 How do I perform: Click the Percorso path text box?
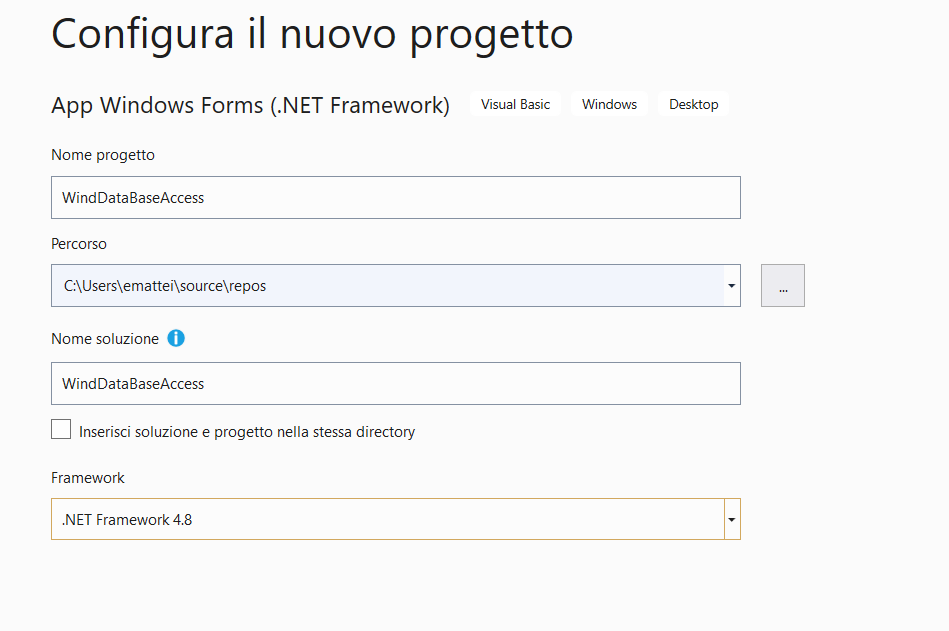tap(388, 286)
